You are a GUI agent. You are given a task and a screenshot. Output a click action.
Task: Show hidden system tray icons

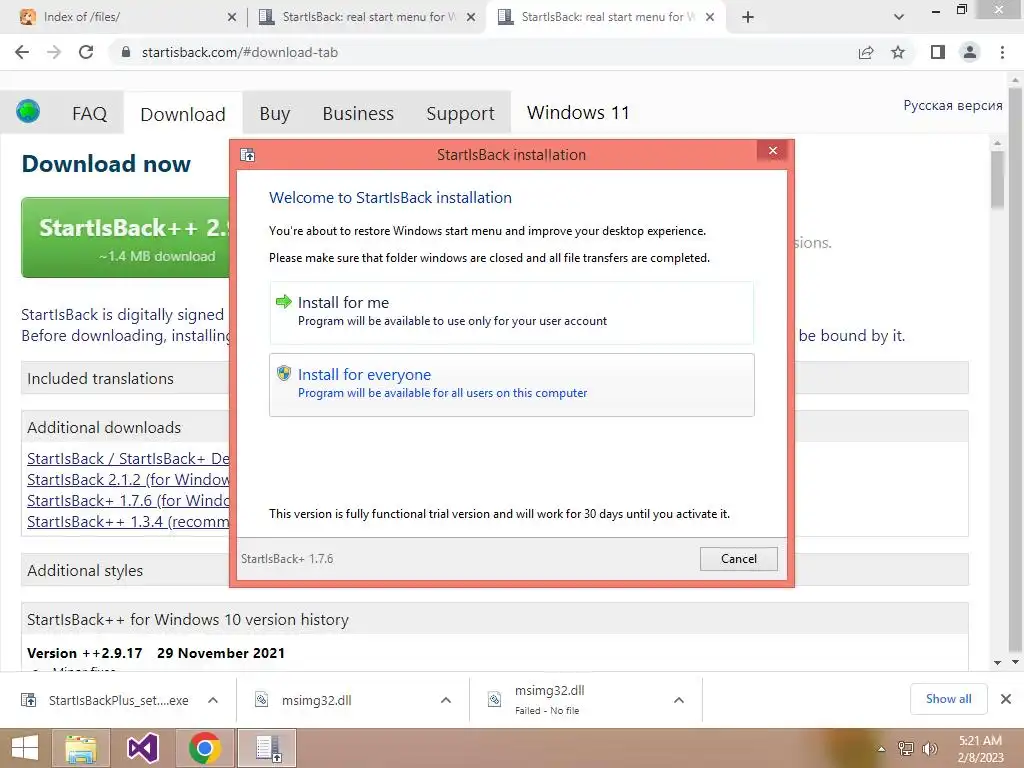pyautogui.click(x=882, y=749)
